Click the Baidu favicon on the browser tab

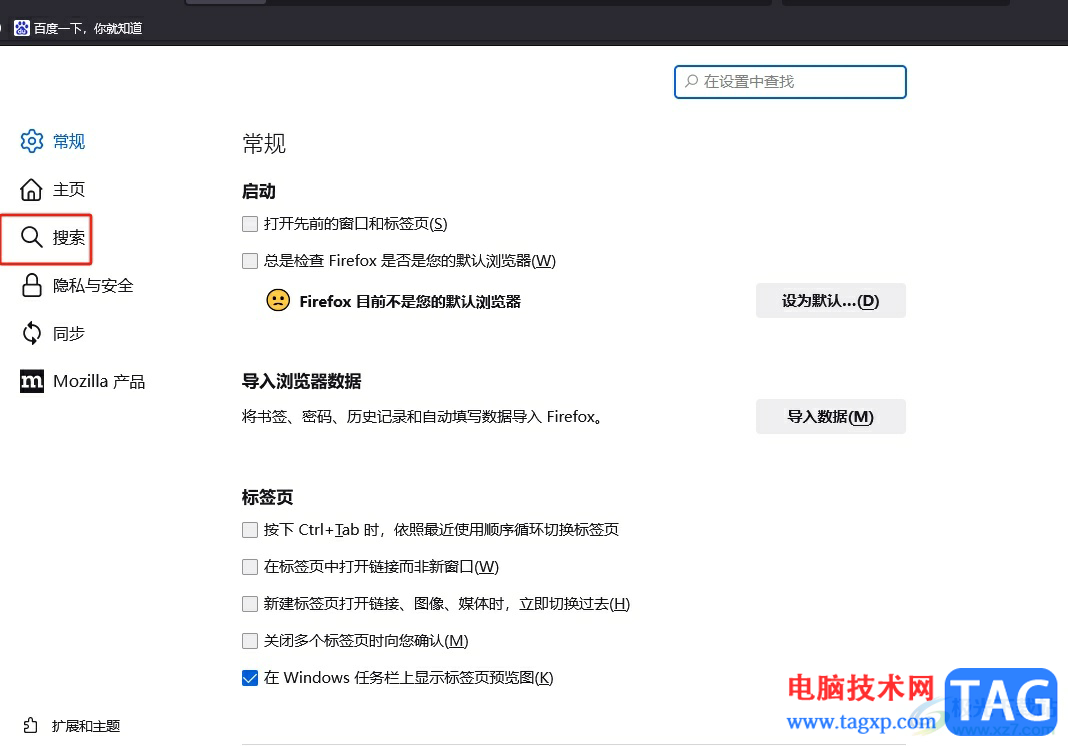click(x=22, y=27)
